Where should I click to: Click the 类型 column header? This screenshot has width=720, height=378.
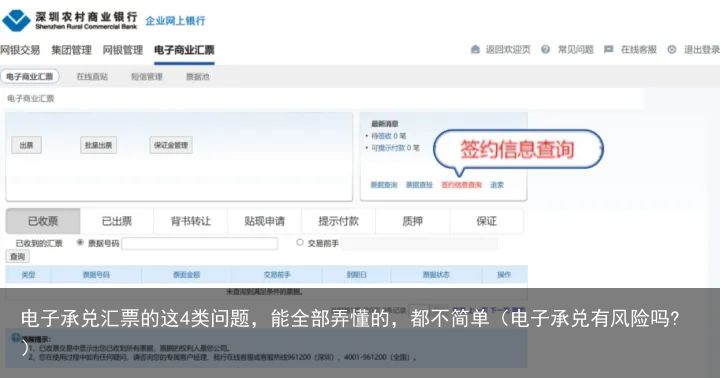[28, 275]
